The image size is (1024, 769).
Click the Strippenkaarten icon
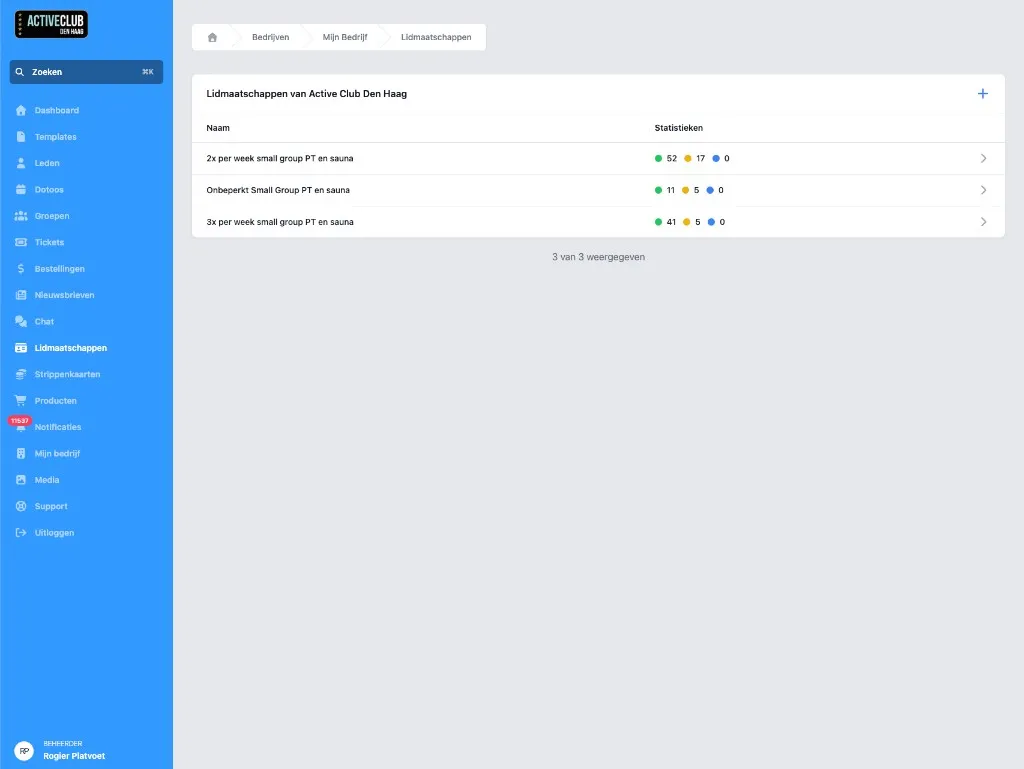[21, 374]
